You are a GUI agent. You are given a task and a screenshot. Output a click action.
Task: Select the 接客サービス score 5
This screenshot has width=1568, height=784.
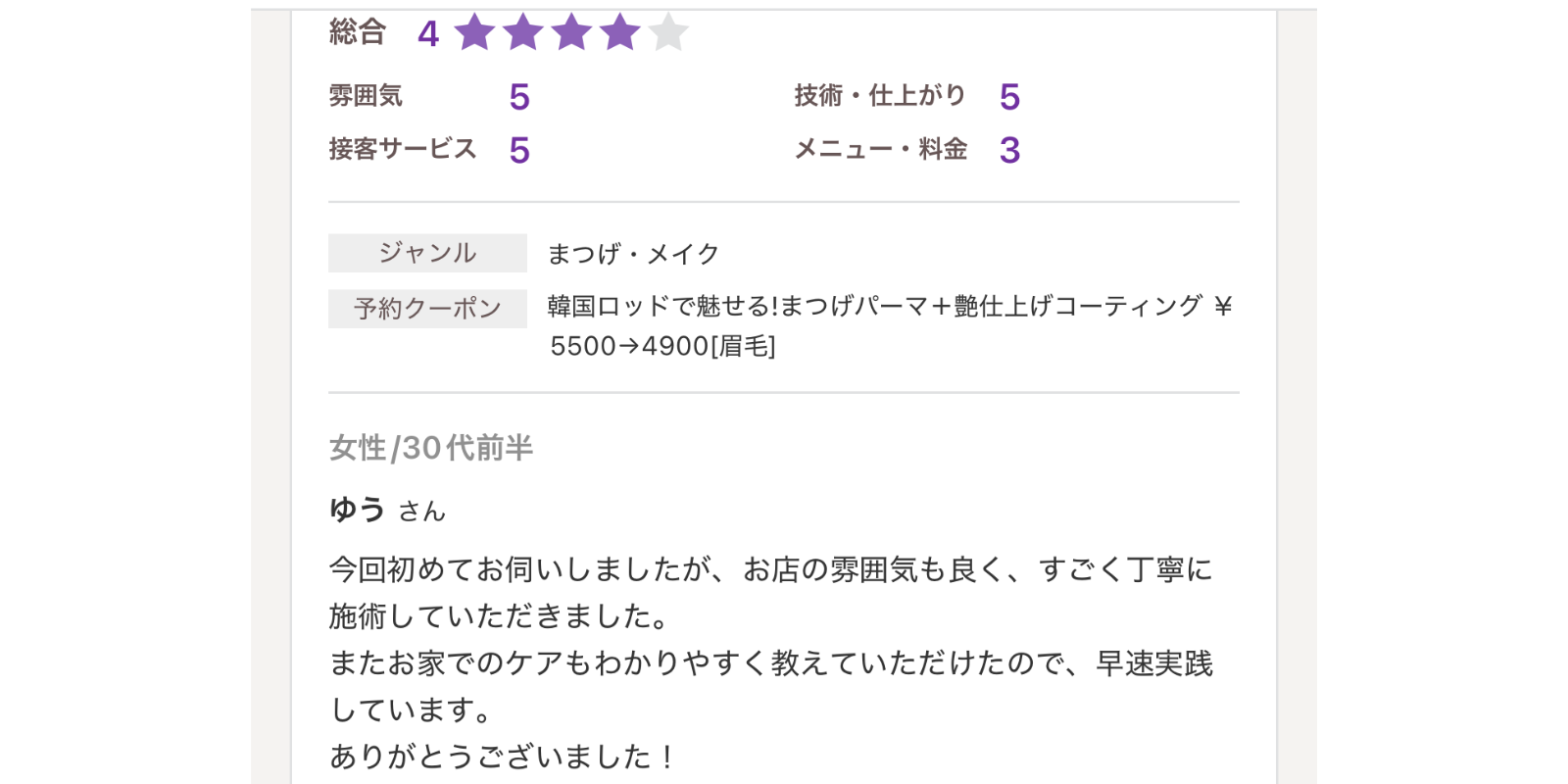tap(519, 150)
